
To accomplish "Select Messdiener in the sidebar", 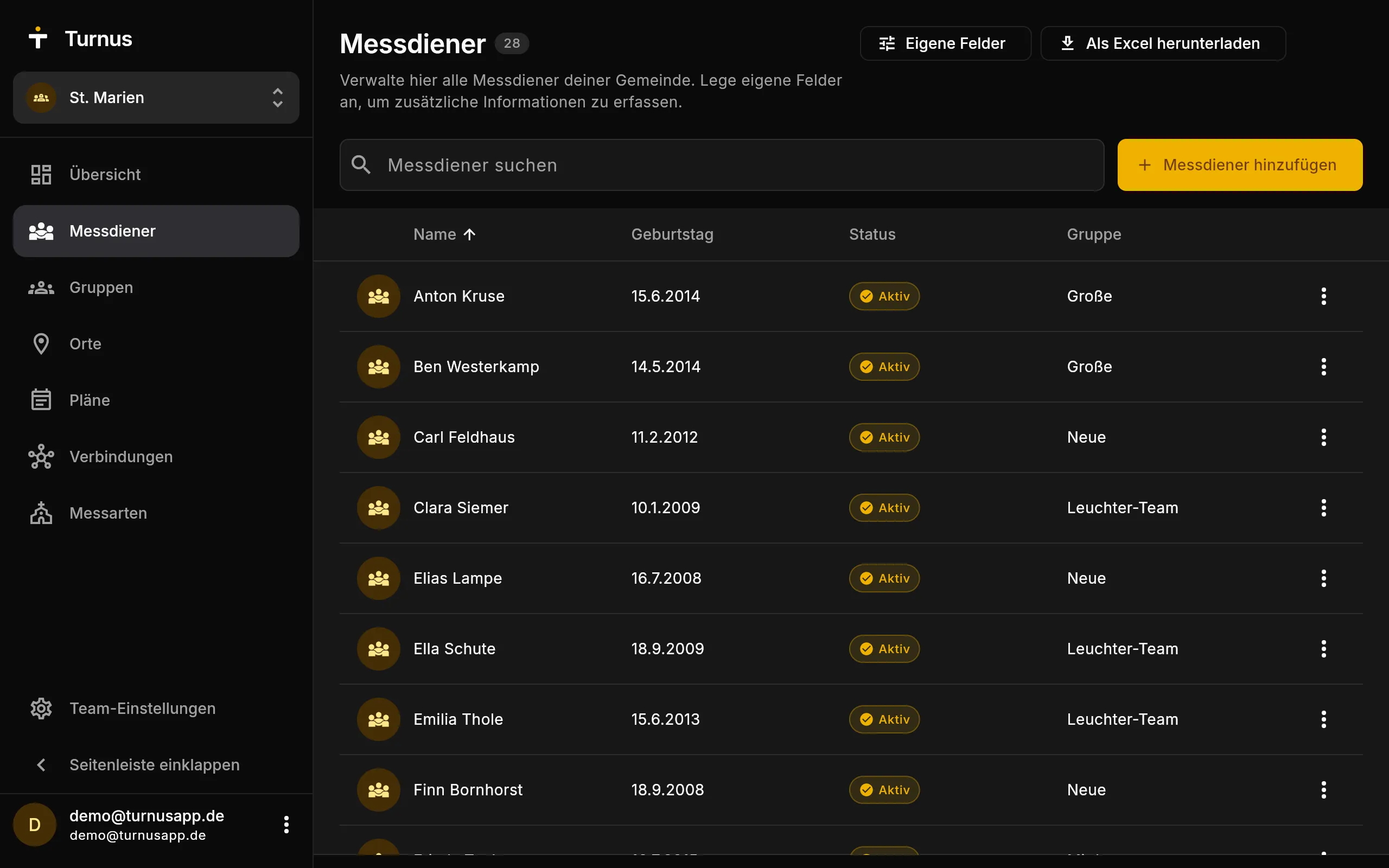I will [156, 231].
